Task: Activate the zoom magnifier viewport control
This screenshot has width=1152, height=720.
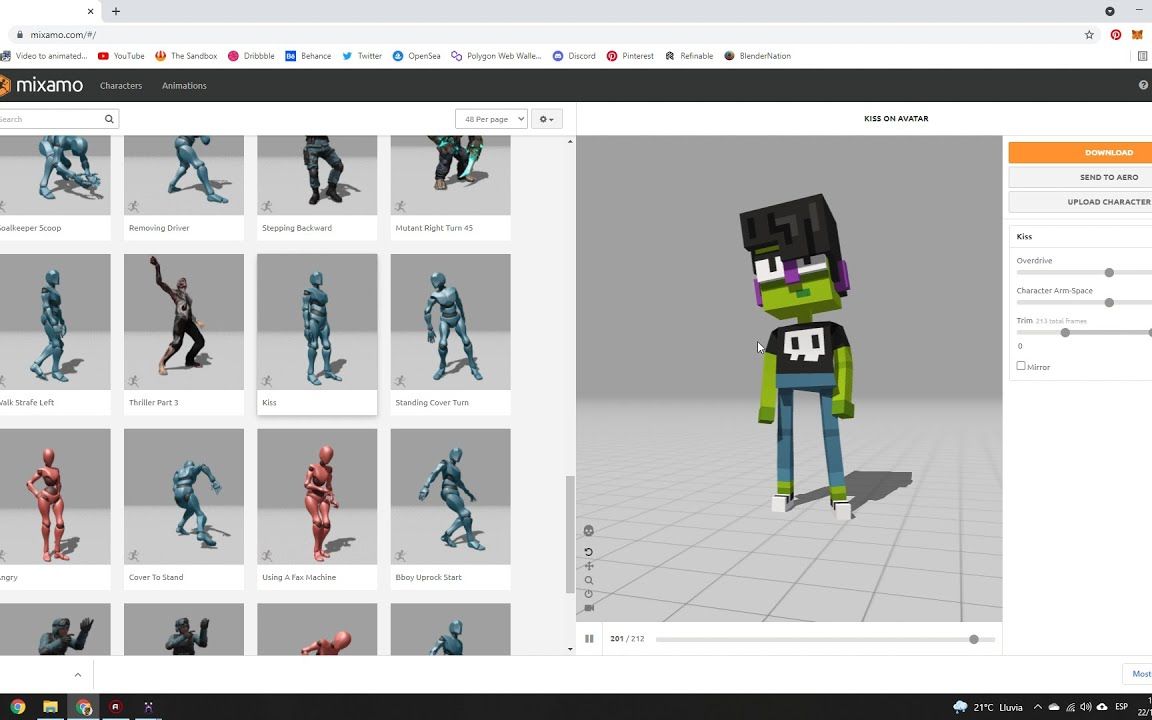Action: point(588,580)
